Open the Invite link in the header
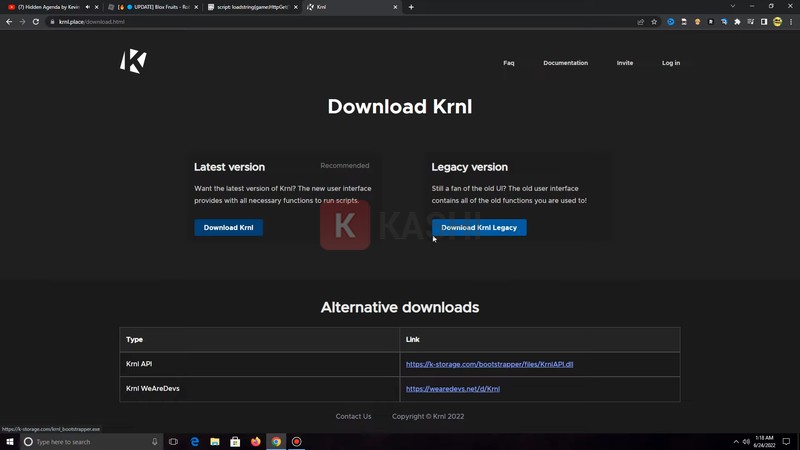Image resolution: width=800 pixels, height=450 pixels. 624,63
